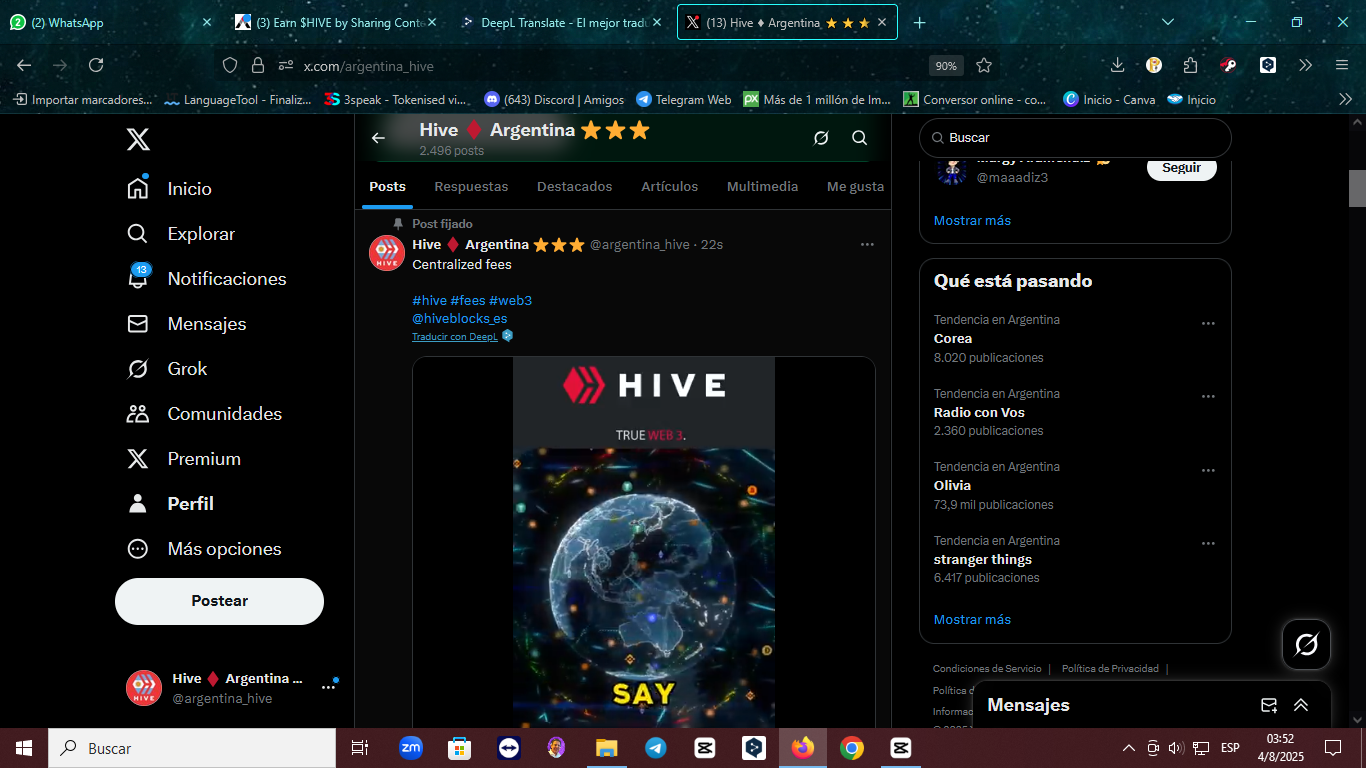Compose new message icon in Mensajes drawer
The image size is (1366, 768).
1269,705
